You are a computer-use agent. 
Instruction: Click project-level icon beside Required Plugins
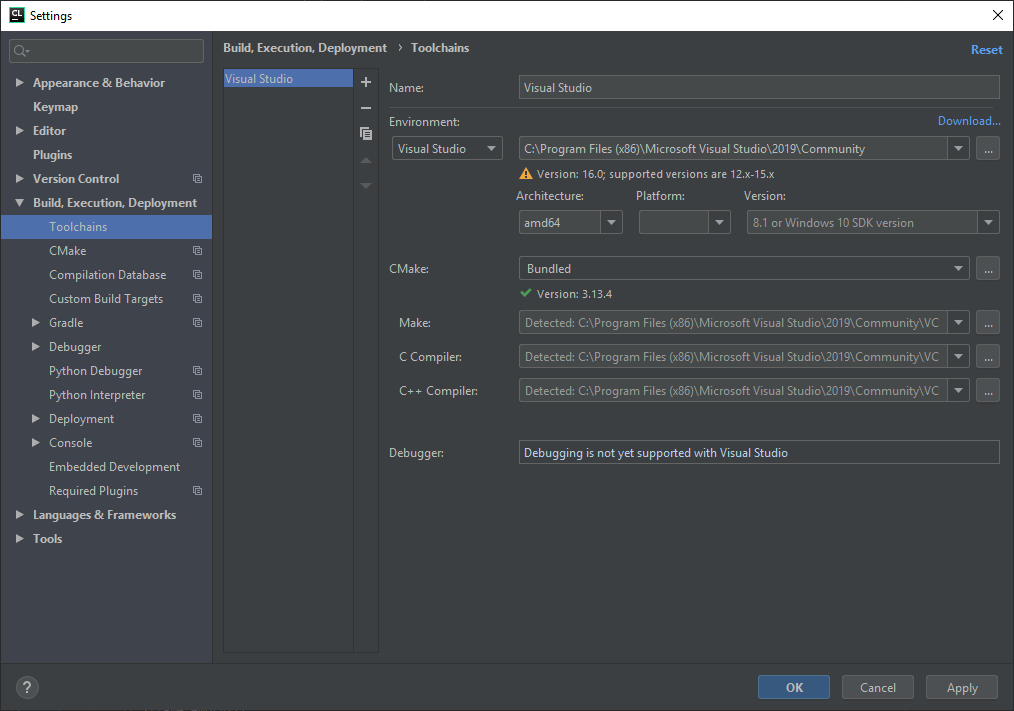pyautogui.click(x=197, y=490)
